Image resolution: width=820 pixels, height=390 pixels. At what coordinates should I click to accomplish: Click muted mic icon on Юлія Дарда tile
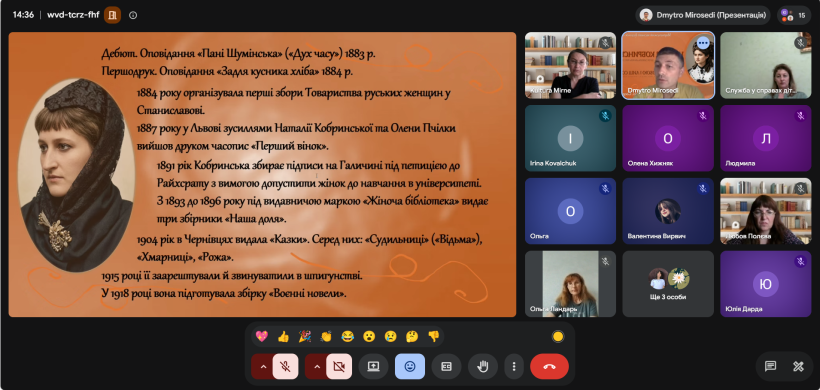click(x=801, y=261)
